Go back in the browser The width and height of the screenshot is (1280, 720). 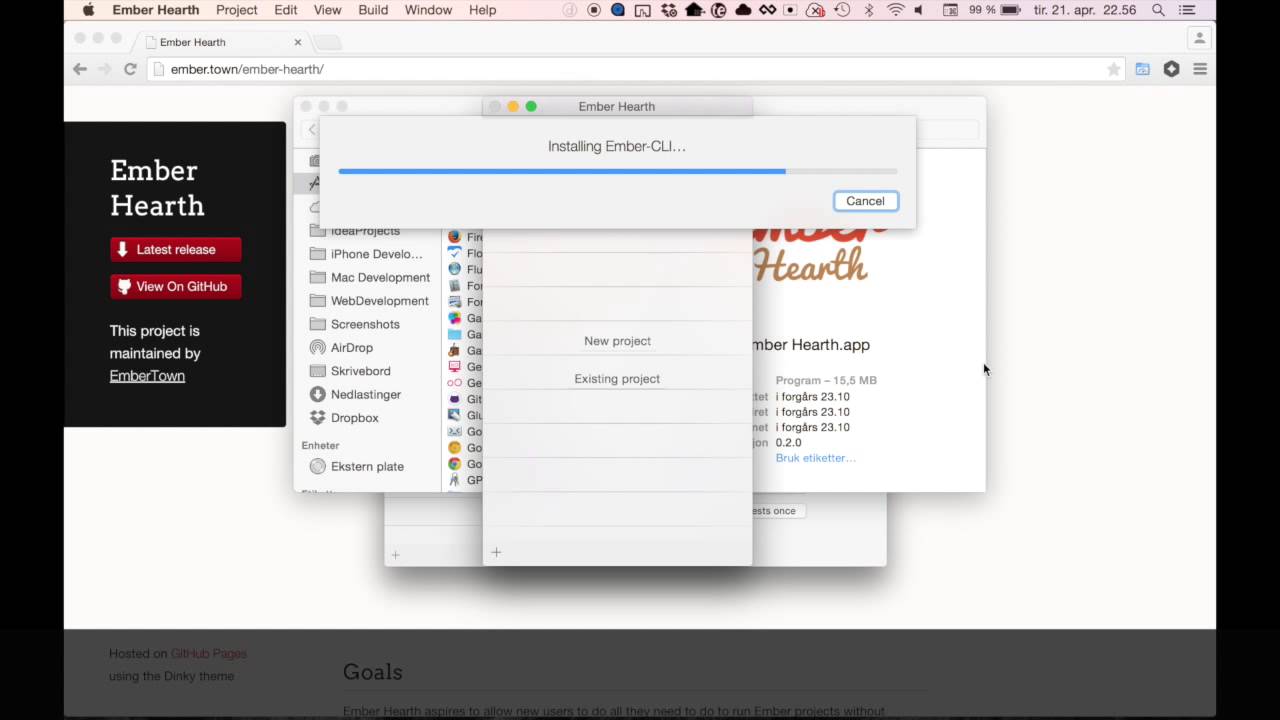80,69
